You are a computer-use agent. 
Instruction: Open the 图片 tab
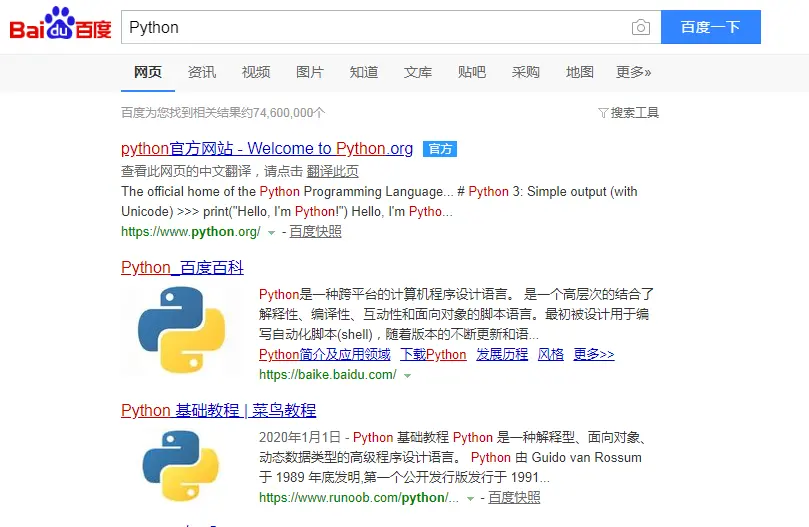(x=310, y=72)
